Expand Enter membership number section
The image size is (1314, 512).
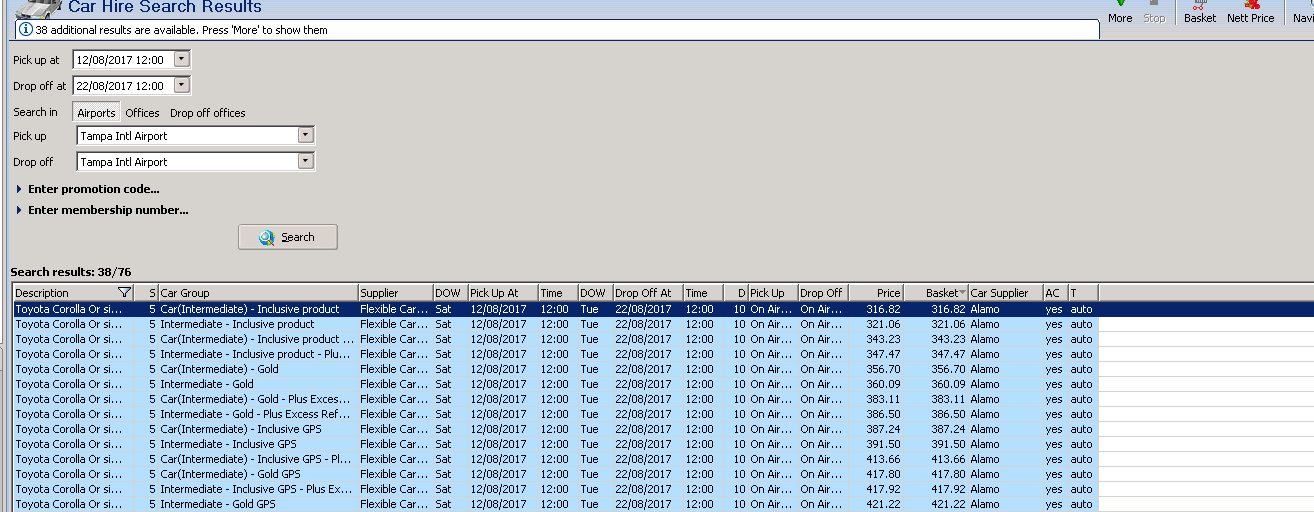[x=20, y=210]
